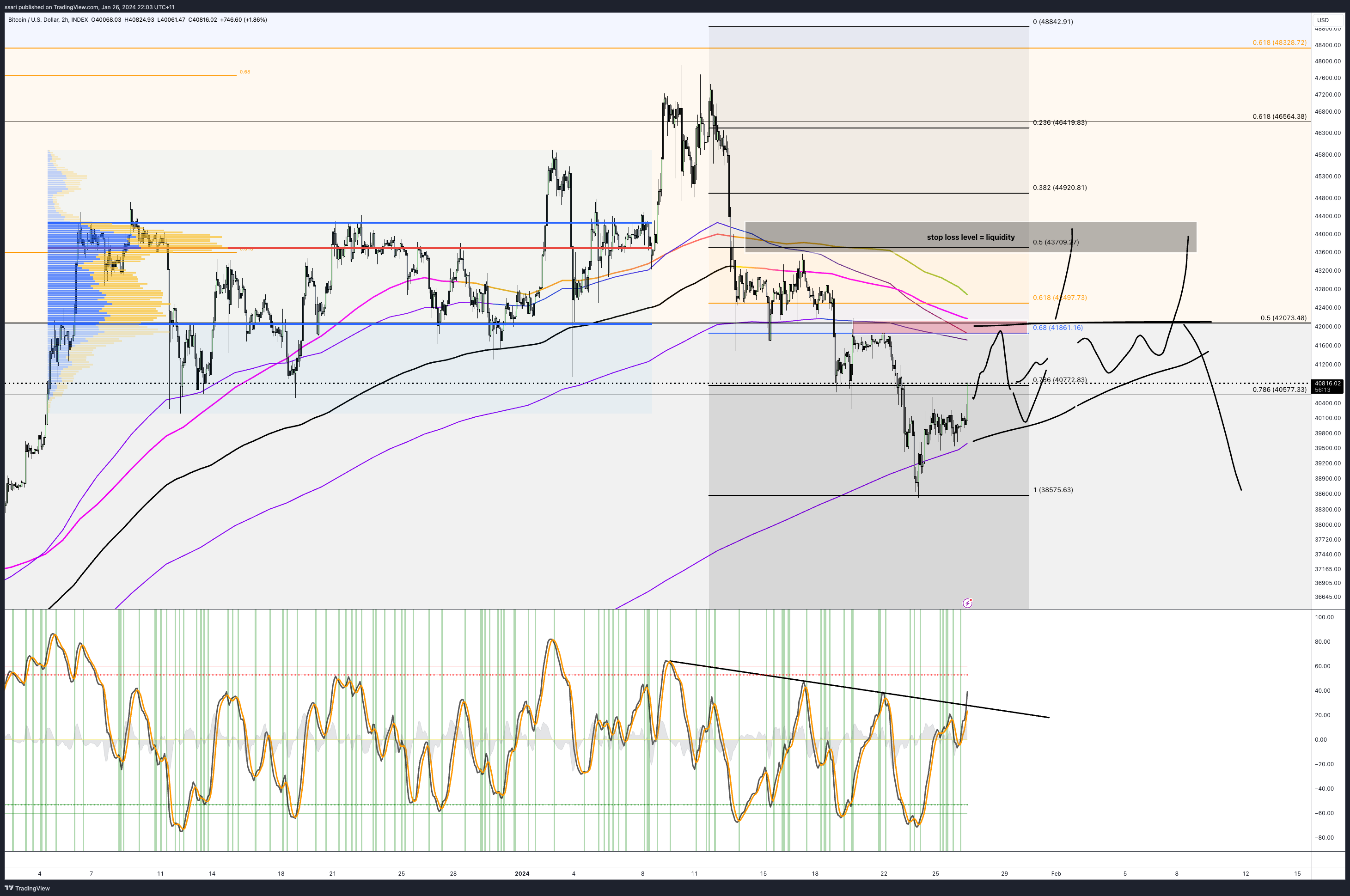Click price axis value 48400.00

point(1328,44)
